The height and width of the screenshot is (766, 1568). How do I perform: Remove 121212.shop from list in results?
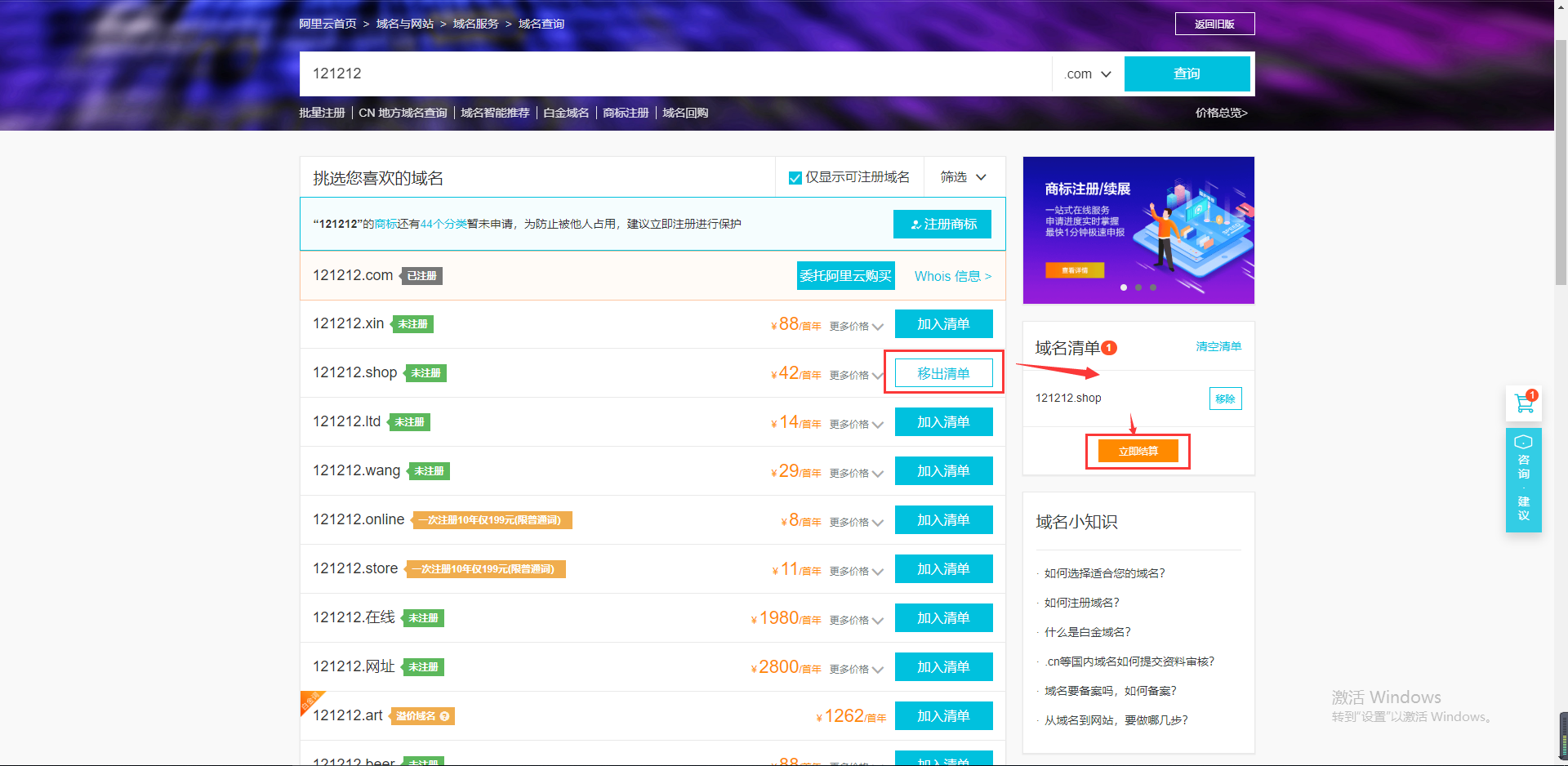(943, 373)
